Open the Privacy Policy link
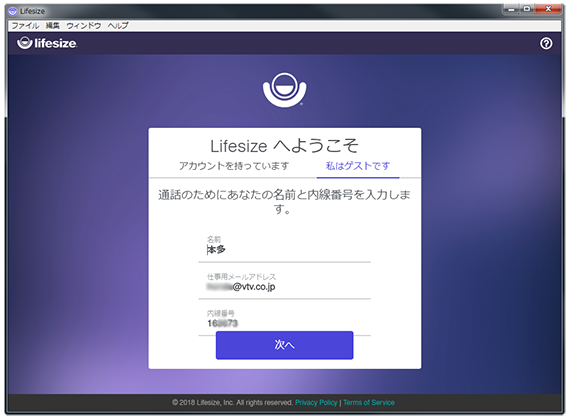 (316, 403)
